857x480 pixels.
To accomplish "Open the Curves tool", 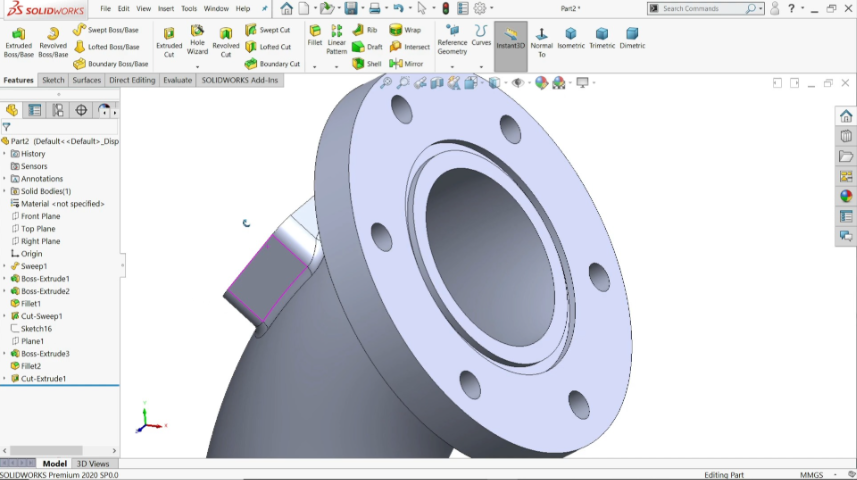I will [481, 36].
